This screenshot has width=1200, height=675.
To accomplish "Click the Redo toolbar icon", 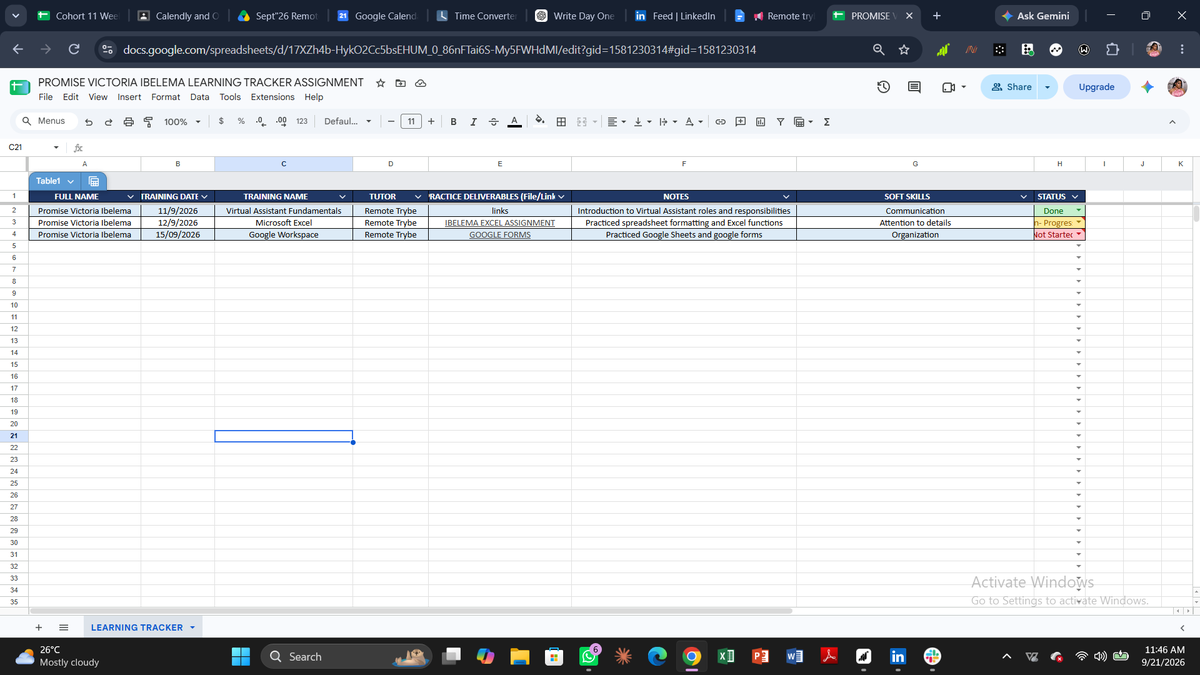I will tap(109, 121).
